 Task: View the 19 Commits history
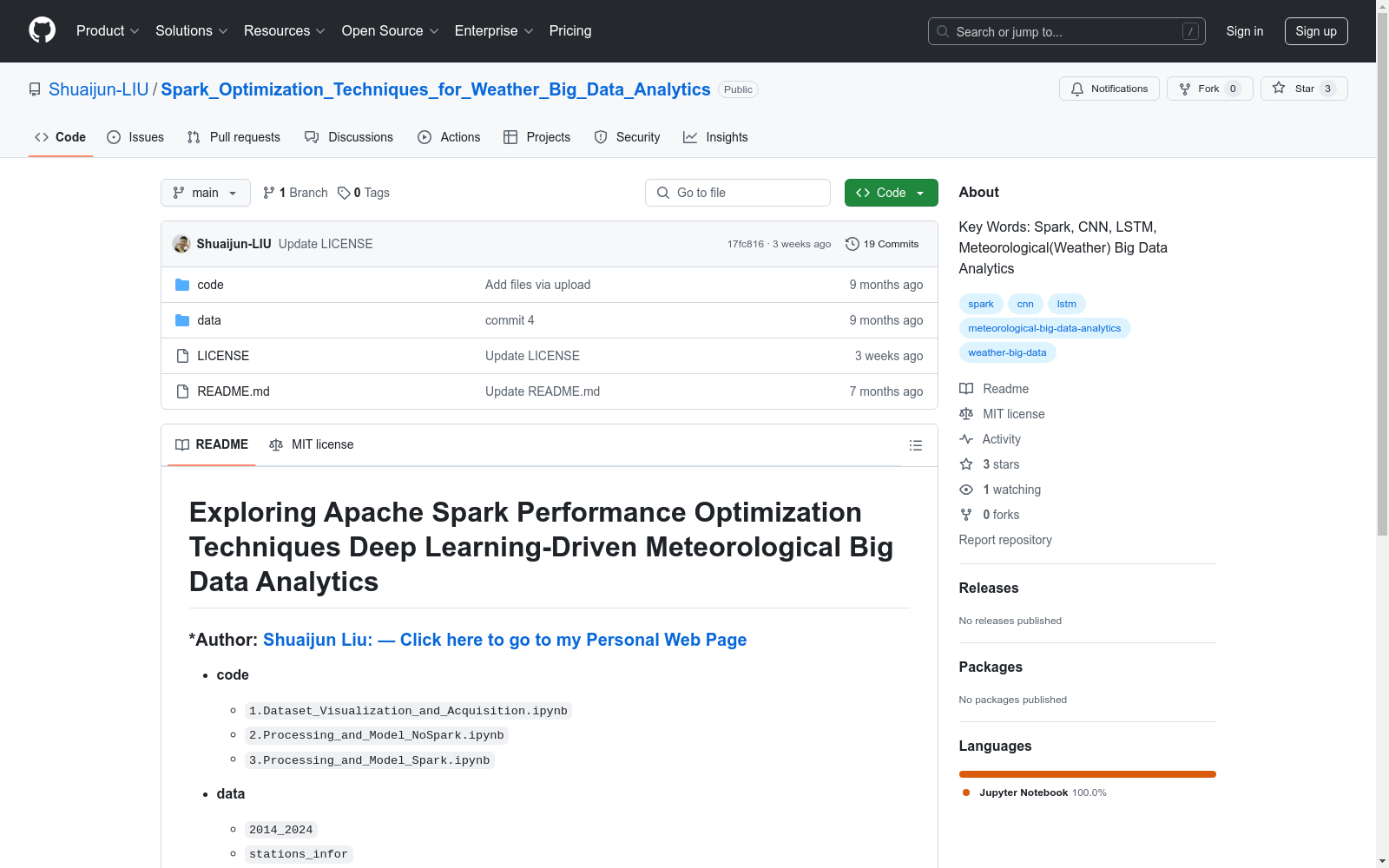pos(882,244)
